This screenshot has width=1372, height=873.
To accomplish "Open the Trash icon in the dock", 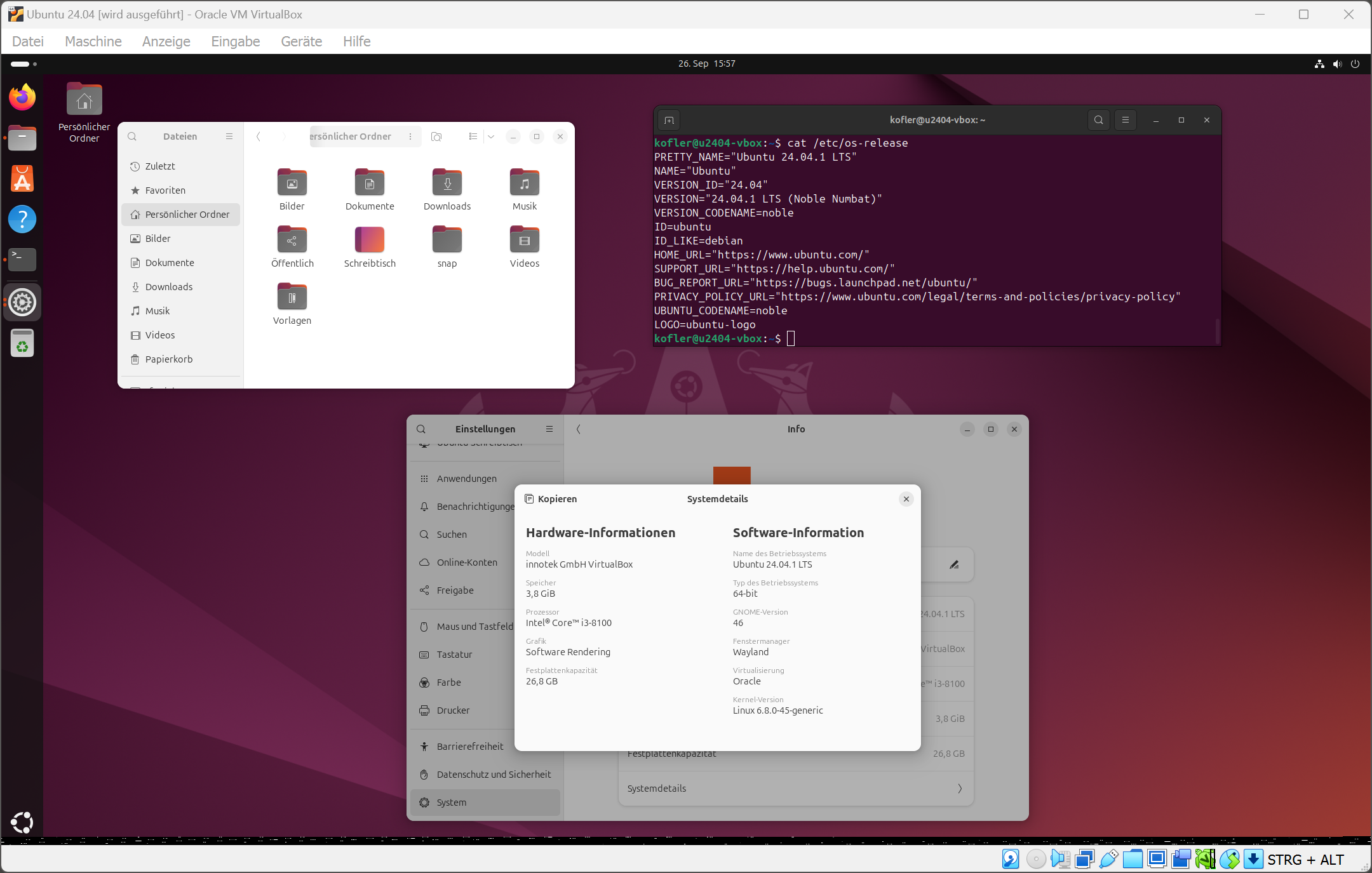I will [22, 343].
